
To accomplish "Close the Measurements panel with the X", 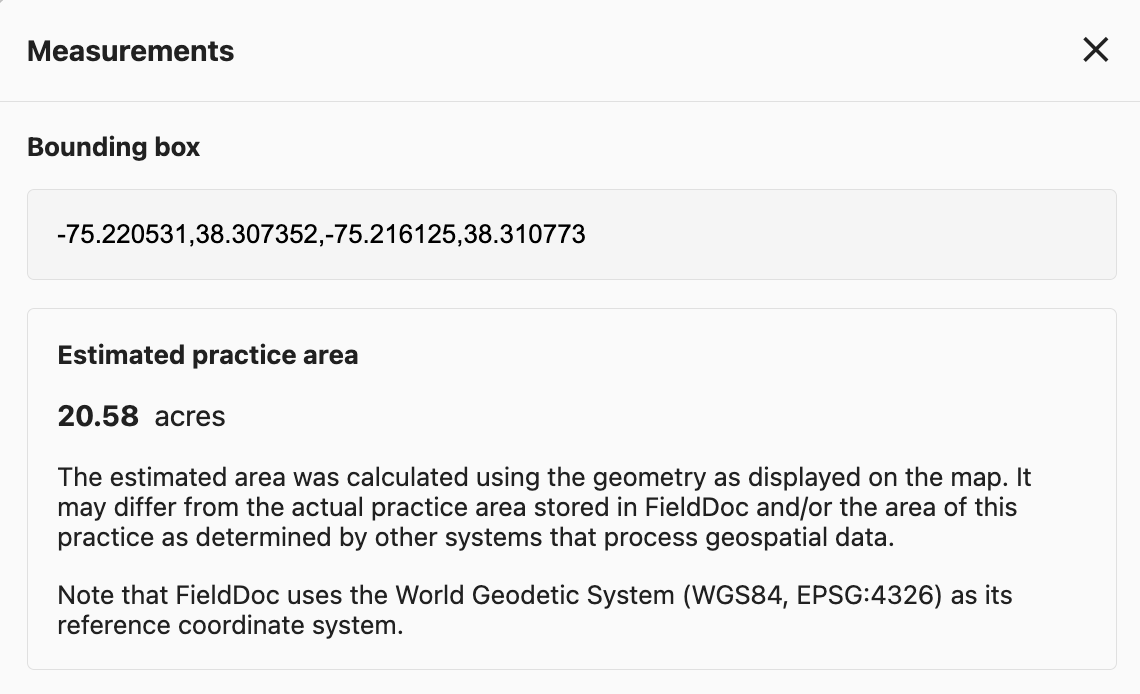I will pyautogui.click(x=1096, y=50).
